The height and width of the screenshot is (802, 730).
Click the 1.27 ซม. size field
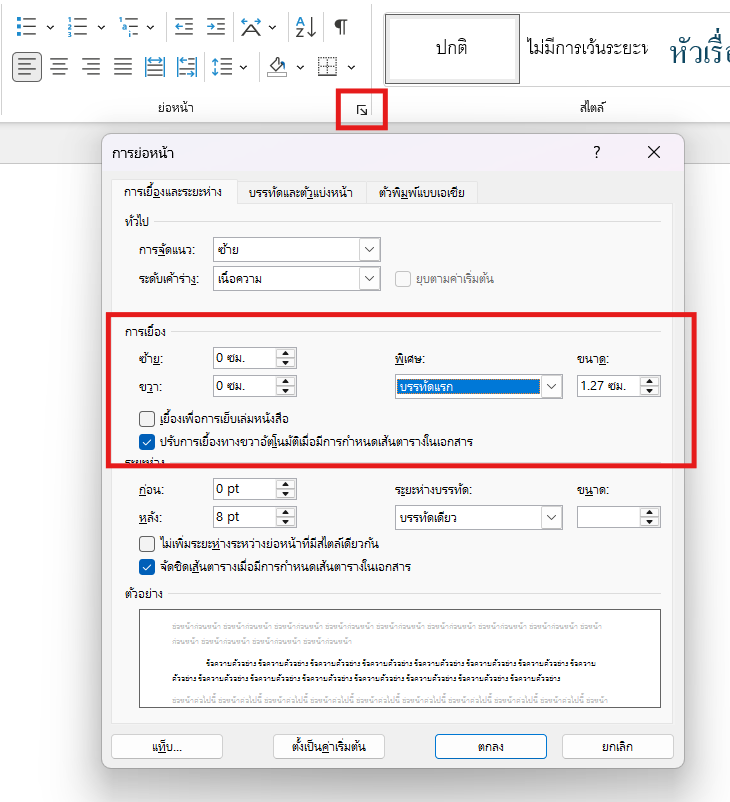click(x=609, y=386)
